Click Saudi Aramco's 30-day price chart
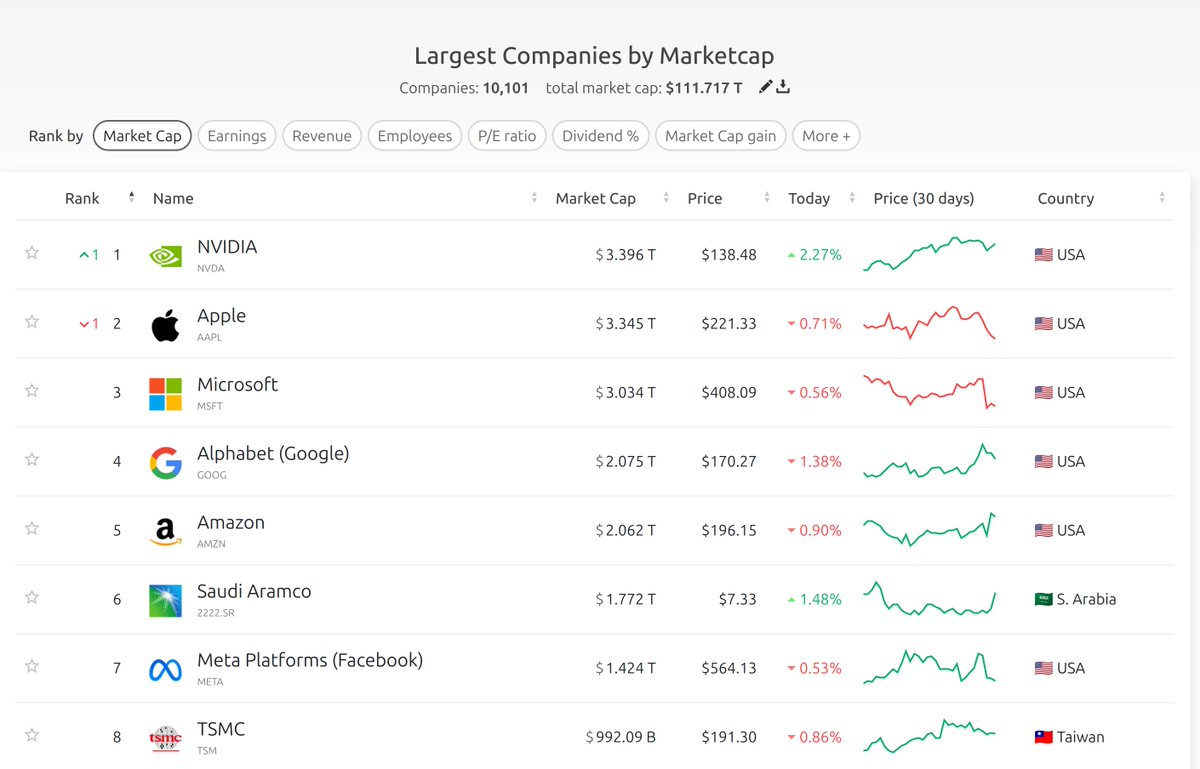 929,599
